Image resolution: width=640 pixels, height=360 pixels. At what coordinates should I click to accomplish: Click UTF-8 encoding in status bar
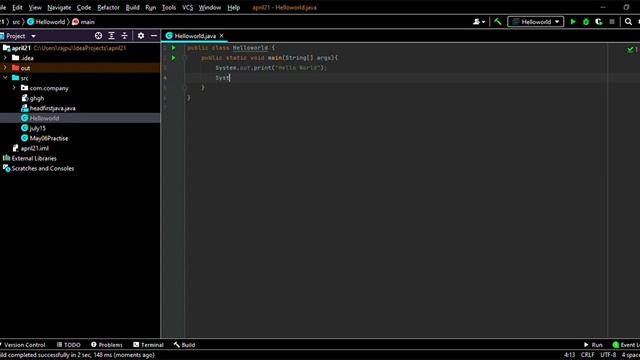point(608,355)
